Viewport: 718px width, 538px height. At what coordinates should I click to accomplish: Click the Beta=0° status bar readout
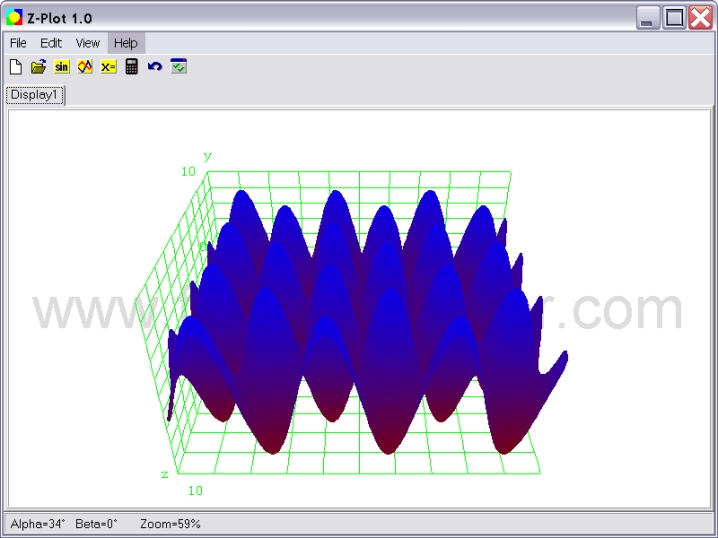[96, 524]
